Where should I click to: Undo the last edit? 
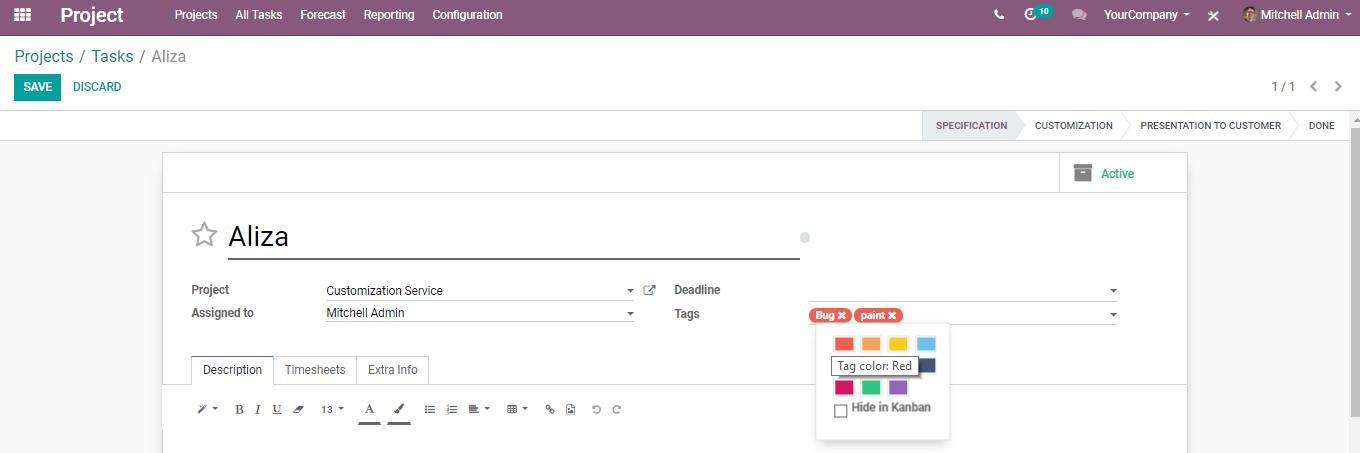[x=596, y=409]
